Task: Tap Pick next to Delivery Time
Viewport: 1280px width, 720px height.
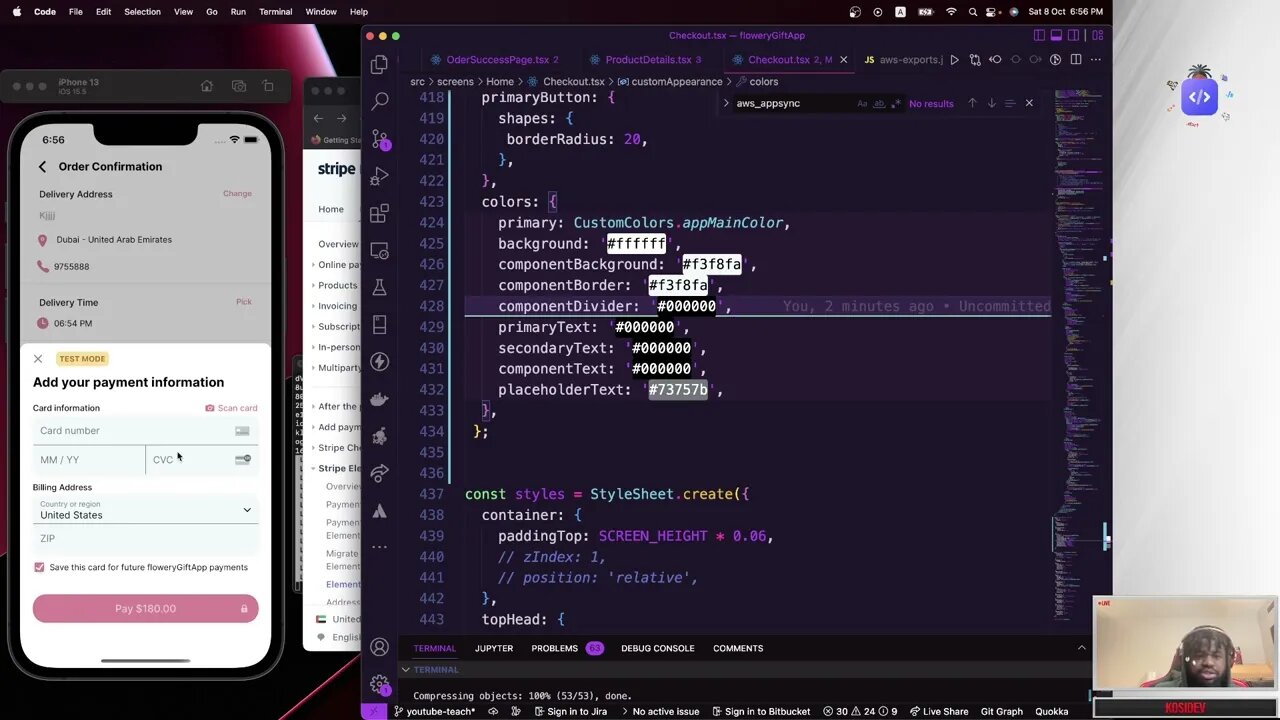Action: click(x=243, y=301)
